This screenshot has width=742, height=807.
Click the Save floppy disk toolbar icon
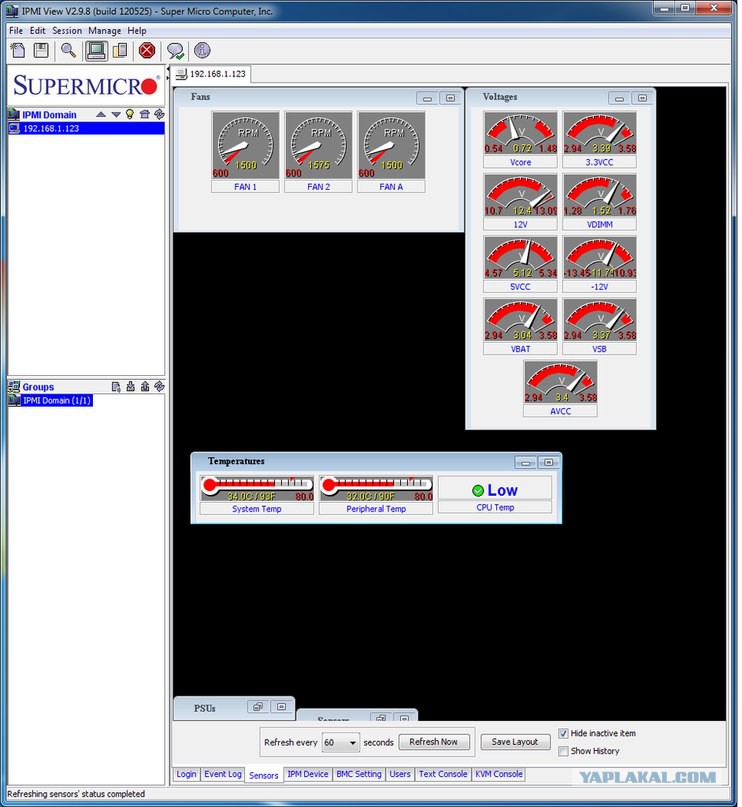point(41,50)
